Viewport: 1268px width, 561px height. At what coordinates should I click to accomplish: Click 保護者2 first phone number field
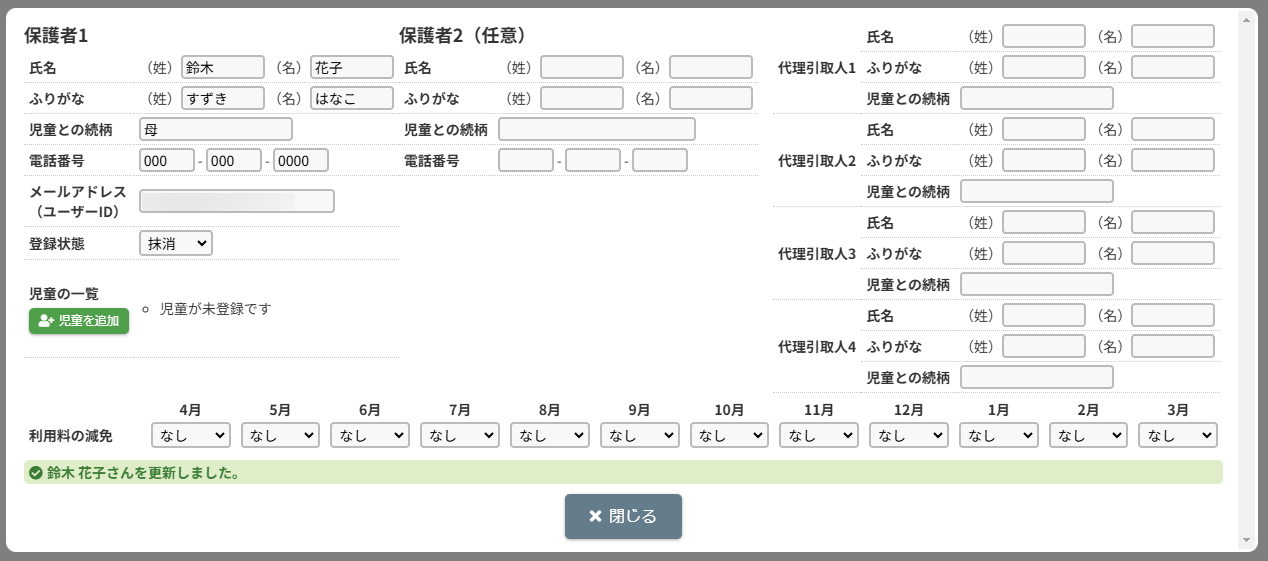[526, 160]
